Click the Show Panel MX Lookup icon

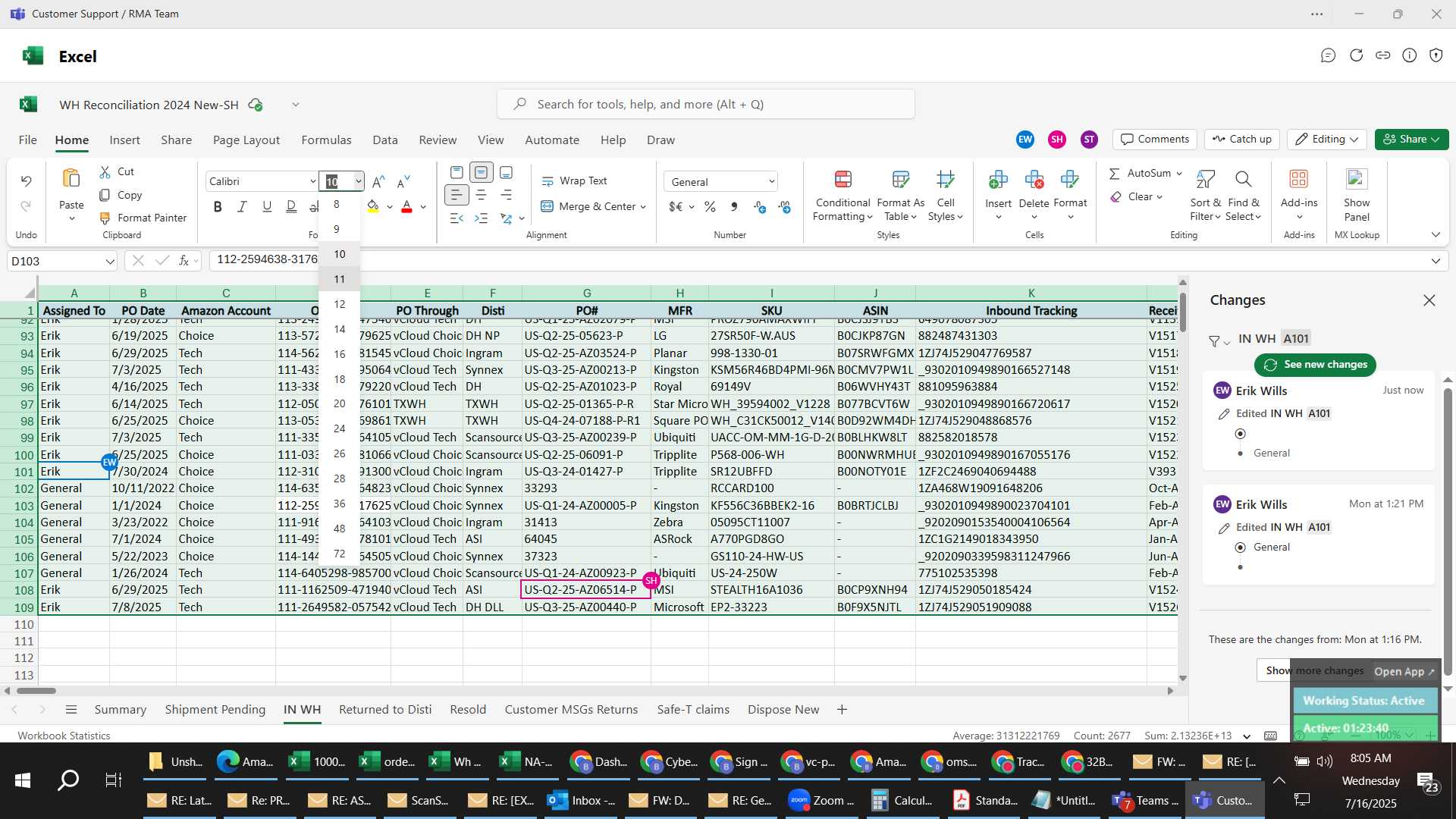1356,180
